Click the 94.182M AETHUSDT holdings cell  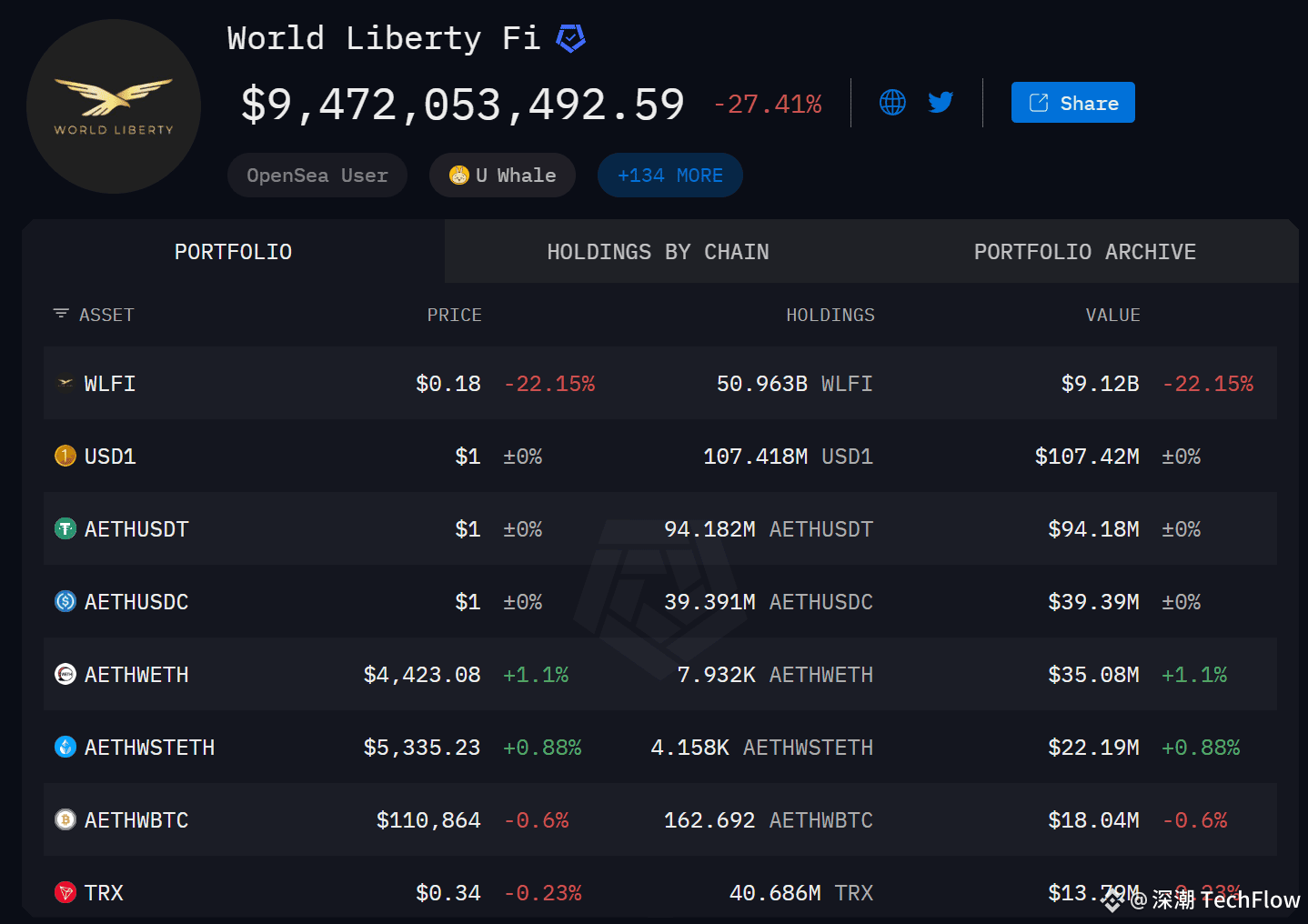click(769, 529)
